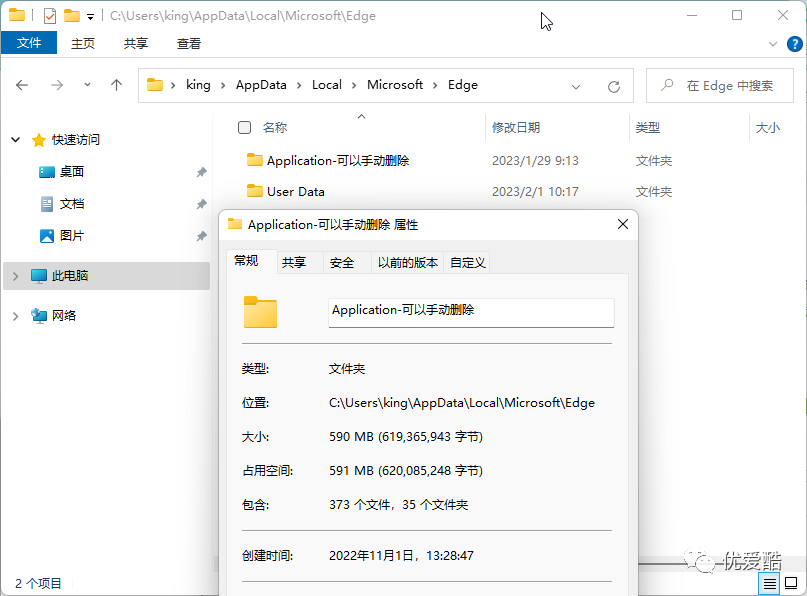The image size is (807, 596).
Task: Unpin icon next to 图片
Action: pyautogui.click(x=201, y=236)
